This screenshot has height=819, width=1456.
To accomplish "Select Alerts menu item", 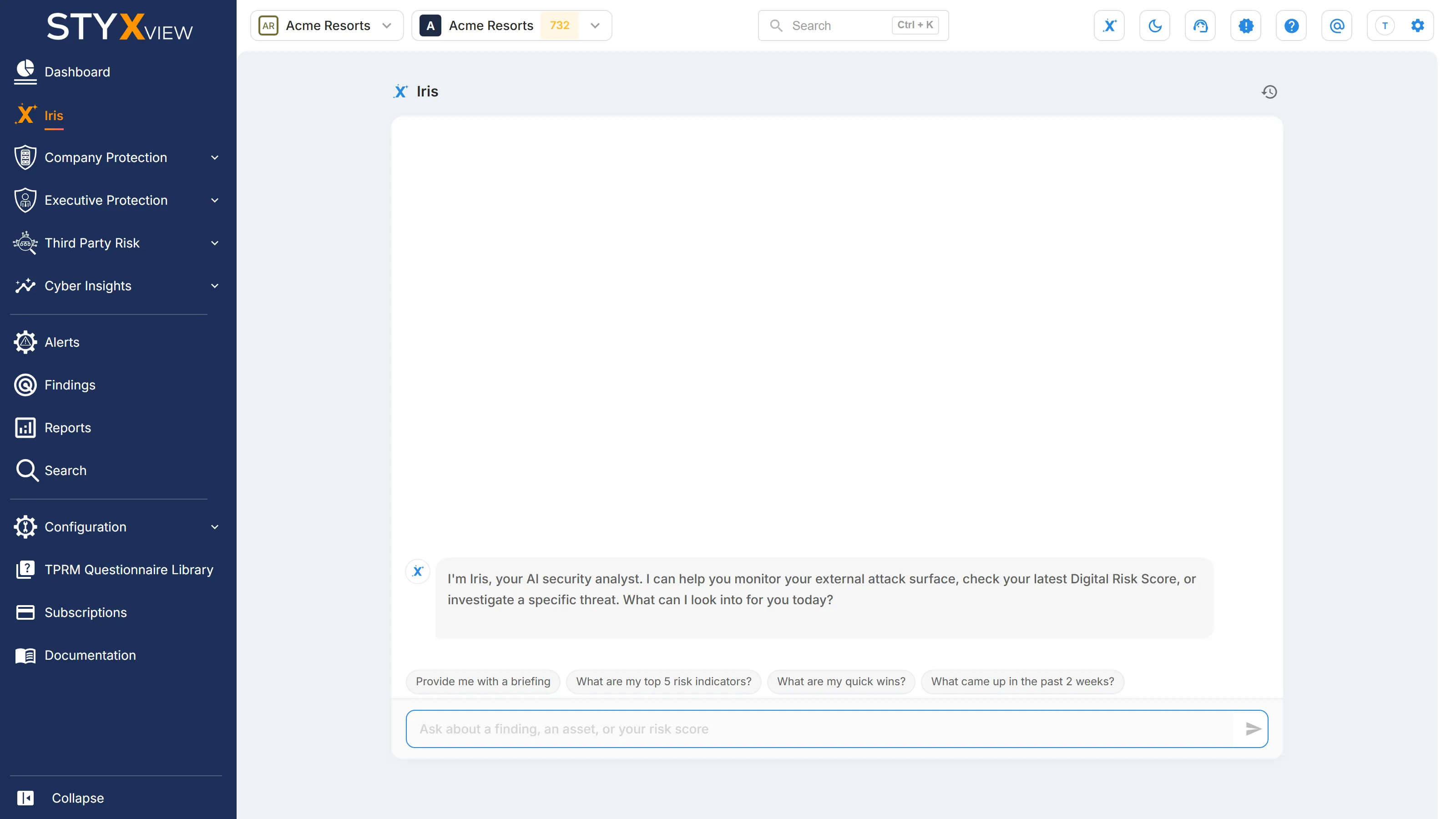I will coord(62,342).
